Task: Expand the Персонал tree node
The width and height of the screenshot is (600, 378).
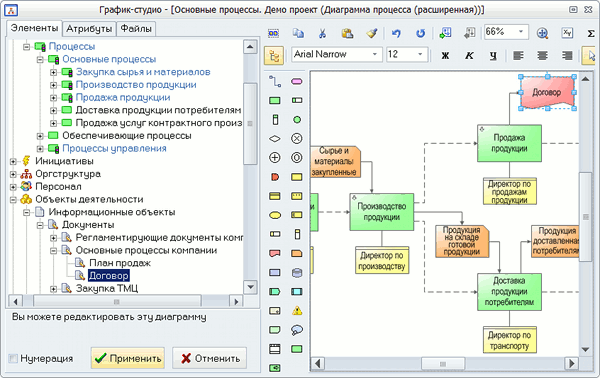Action: coord(13,187)
